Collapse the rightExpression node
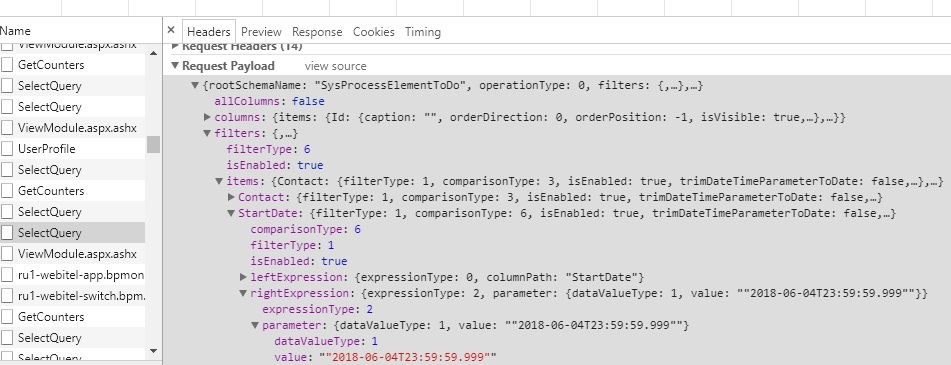The width and height of the screenshot is (951, 365). coord(243,293)
